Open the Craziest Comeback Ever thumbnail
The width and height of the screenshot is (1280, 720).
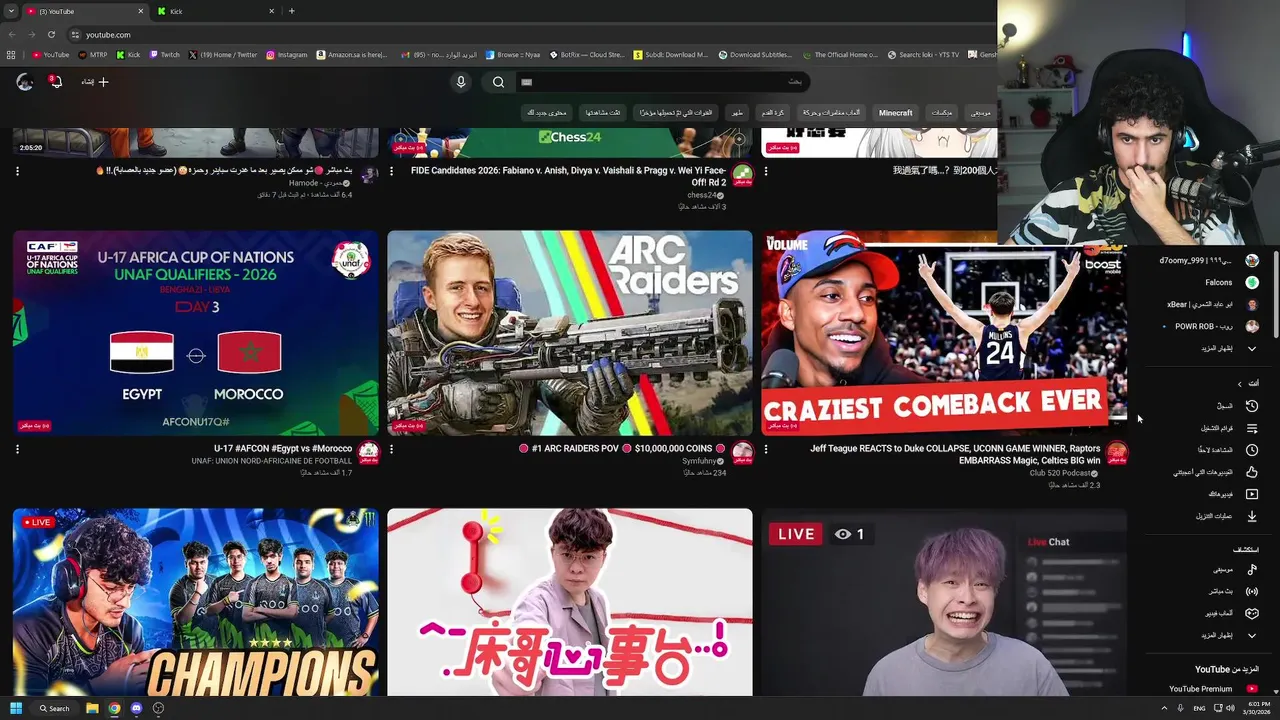click(x=944, y=333)
